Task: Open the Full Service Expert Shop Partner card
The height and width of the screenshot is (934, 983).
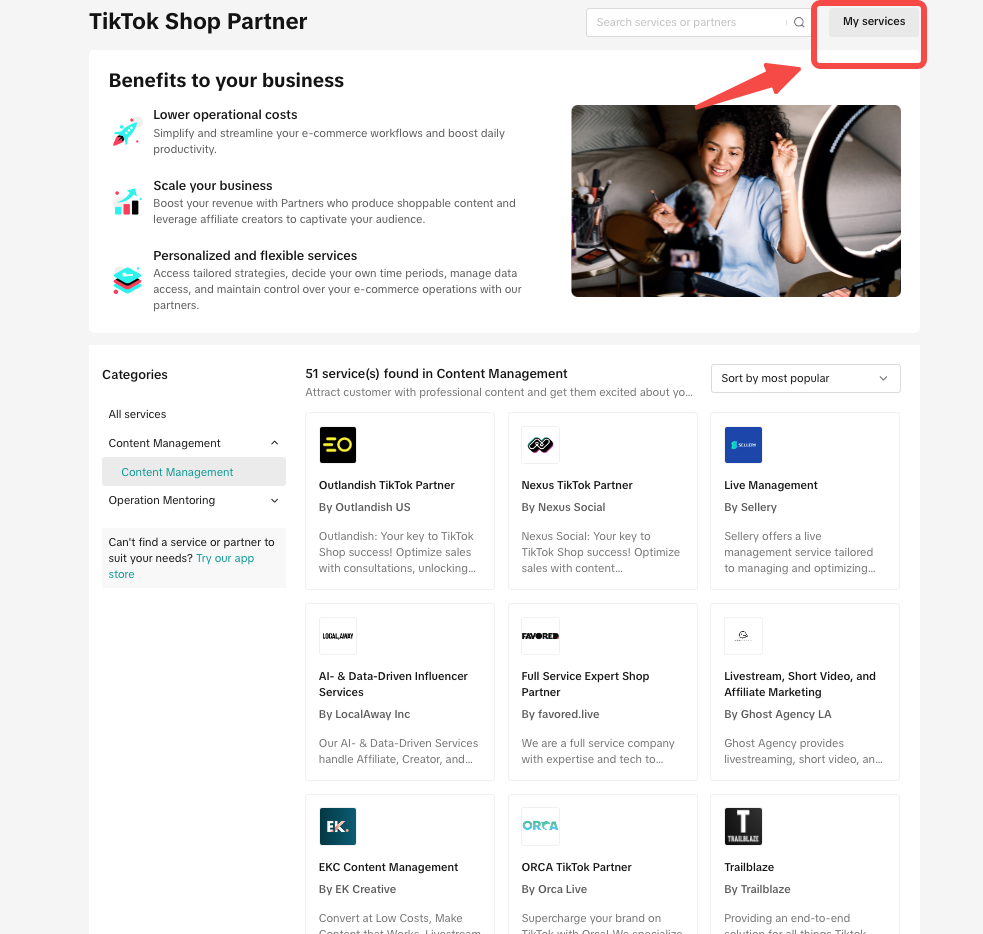Action: [x=602, y=692]
